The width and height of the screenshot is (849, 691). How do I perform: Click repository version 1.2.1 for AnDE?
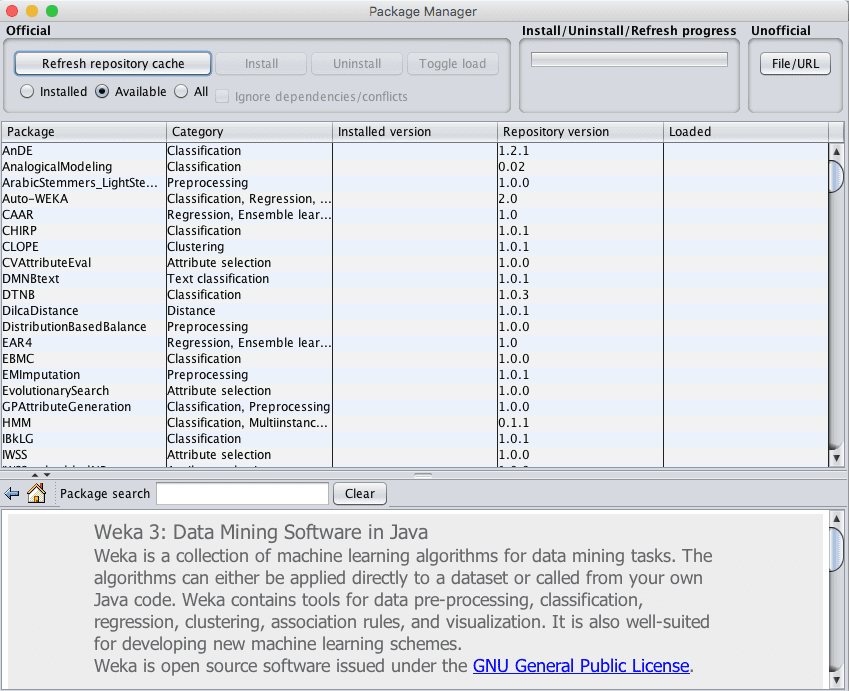580,151
